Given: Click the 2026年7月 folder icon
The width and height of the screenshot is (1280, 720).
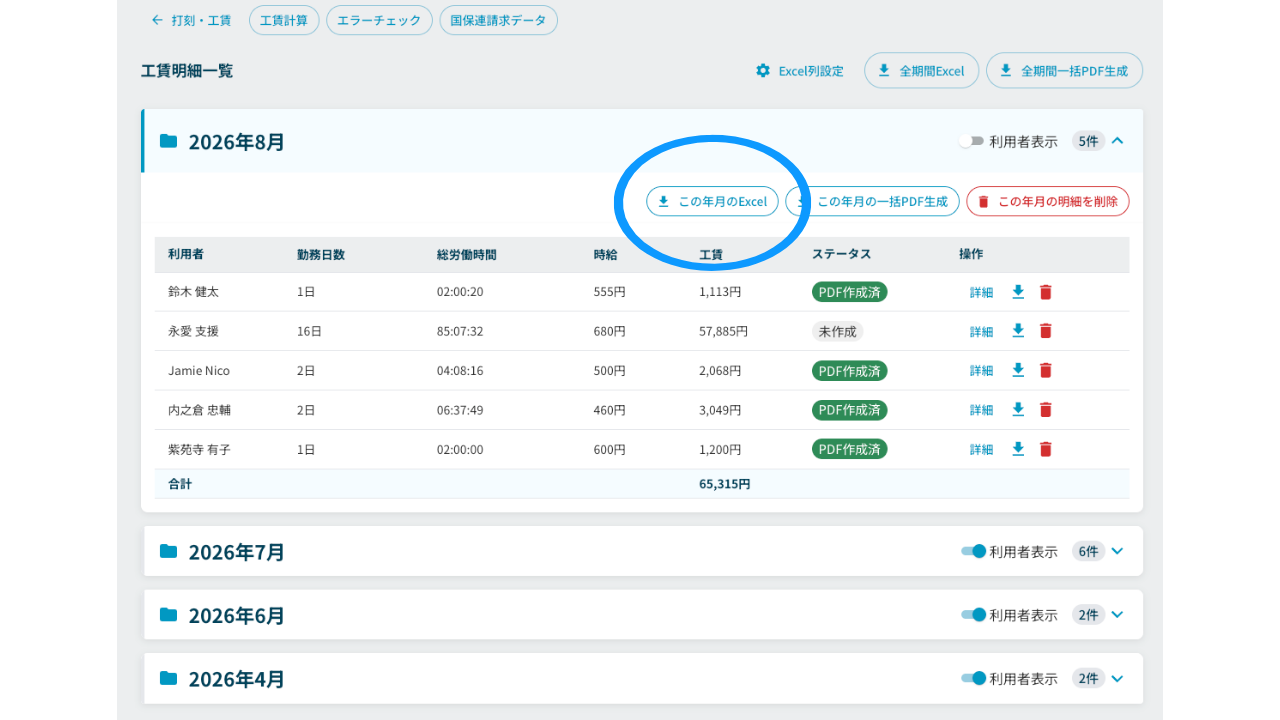Looking at the screenshot, I should [x=169, y=551].
